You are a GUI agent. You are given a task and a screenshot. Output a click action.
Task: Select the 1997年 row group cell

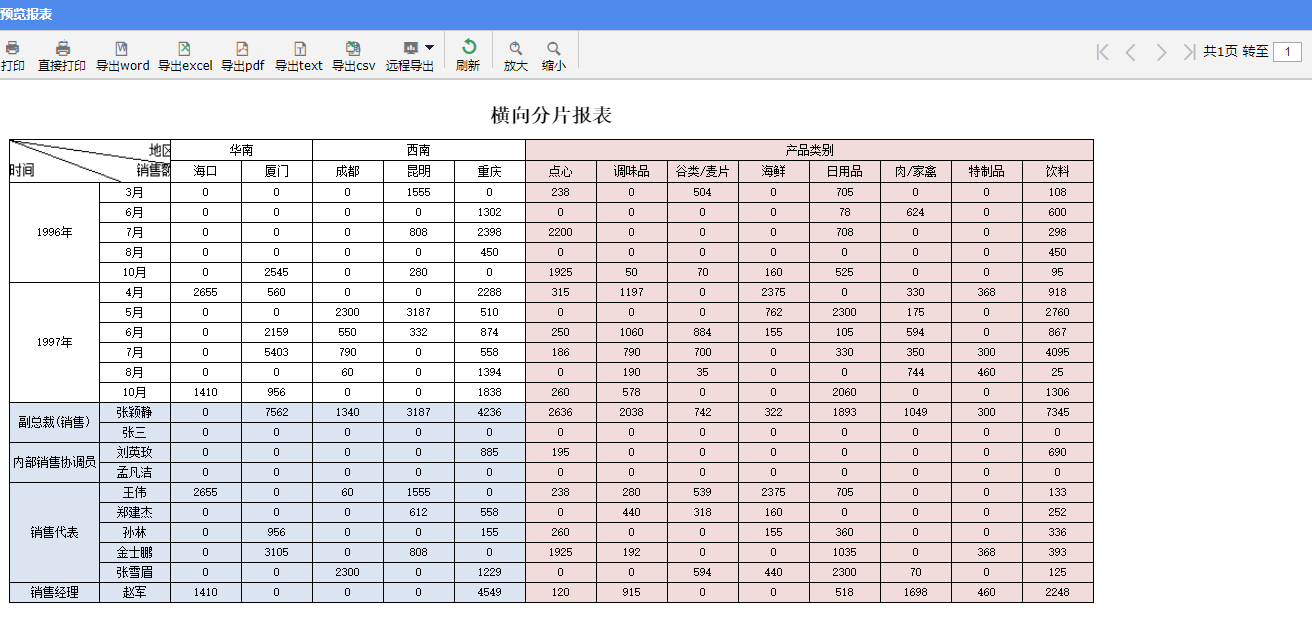click(x=54, y=342)
